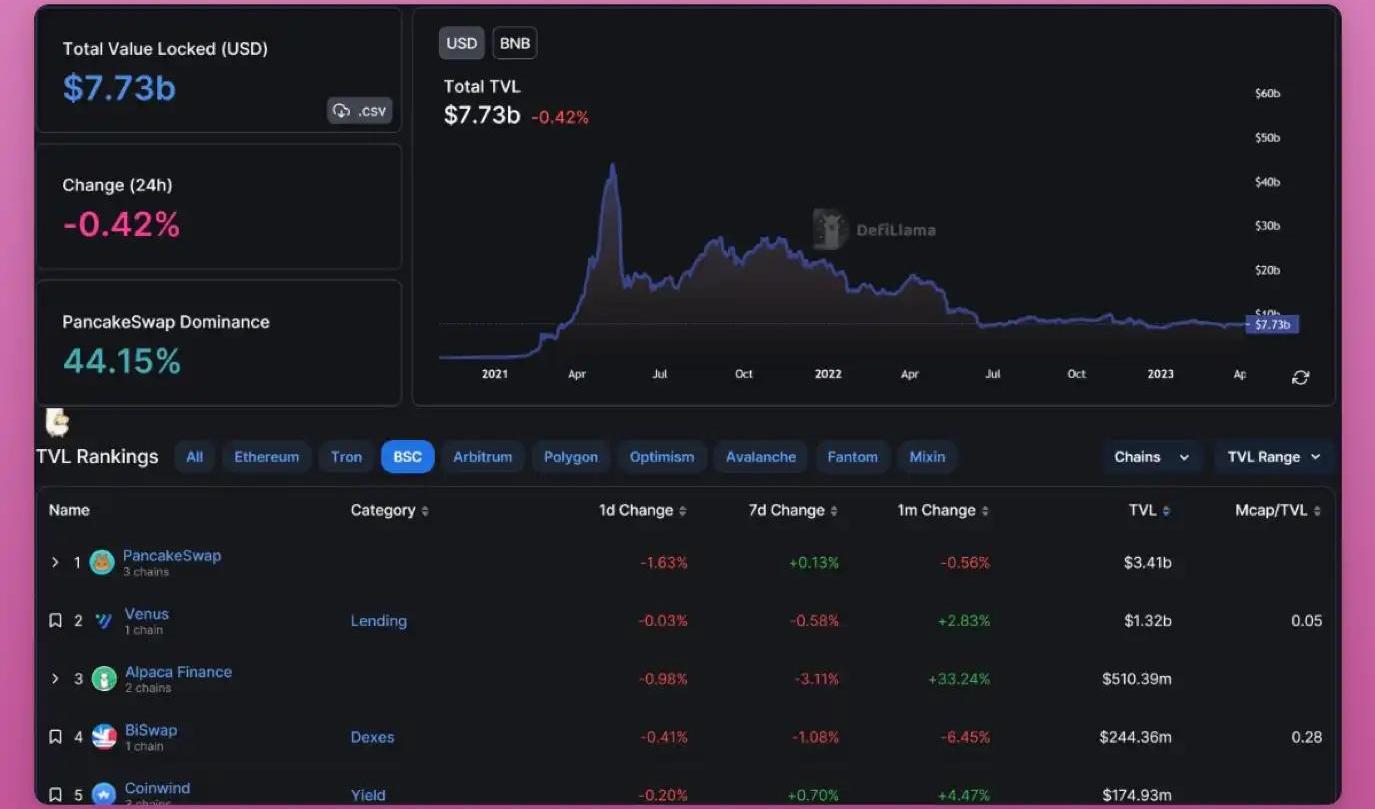This screenshot has width=1375, height=809.
Task: Click the PancakeSwap logo icon
Action: tap(102, 562)
